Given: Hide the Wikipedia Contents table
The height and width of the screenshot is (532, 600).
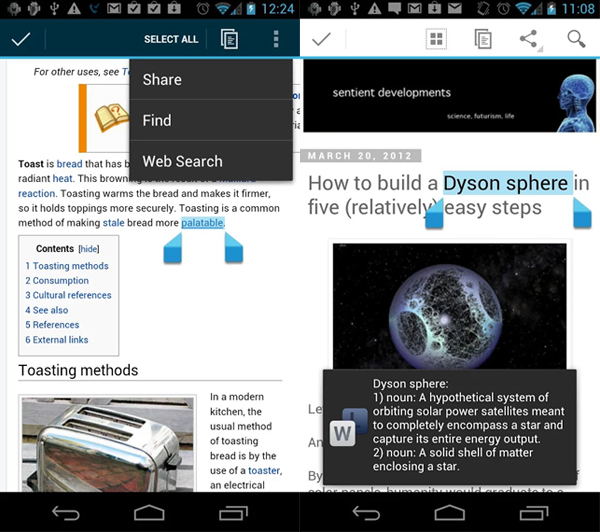Looking at the screenshot, I should point(89,249).
